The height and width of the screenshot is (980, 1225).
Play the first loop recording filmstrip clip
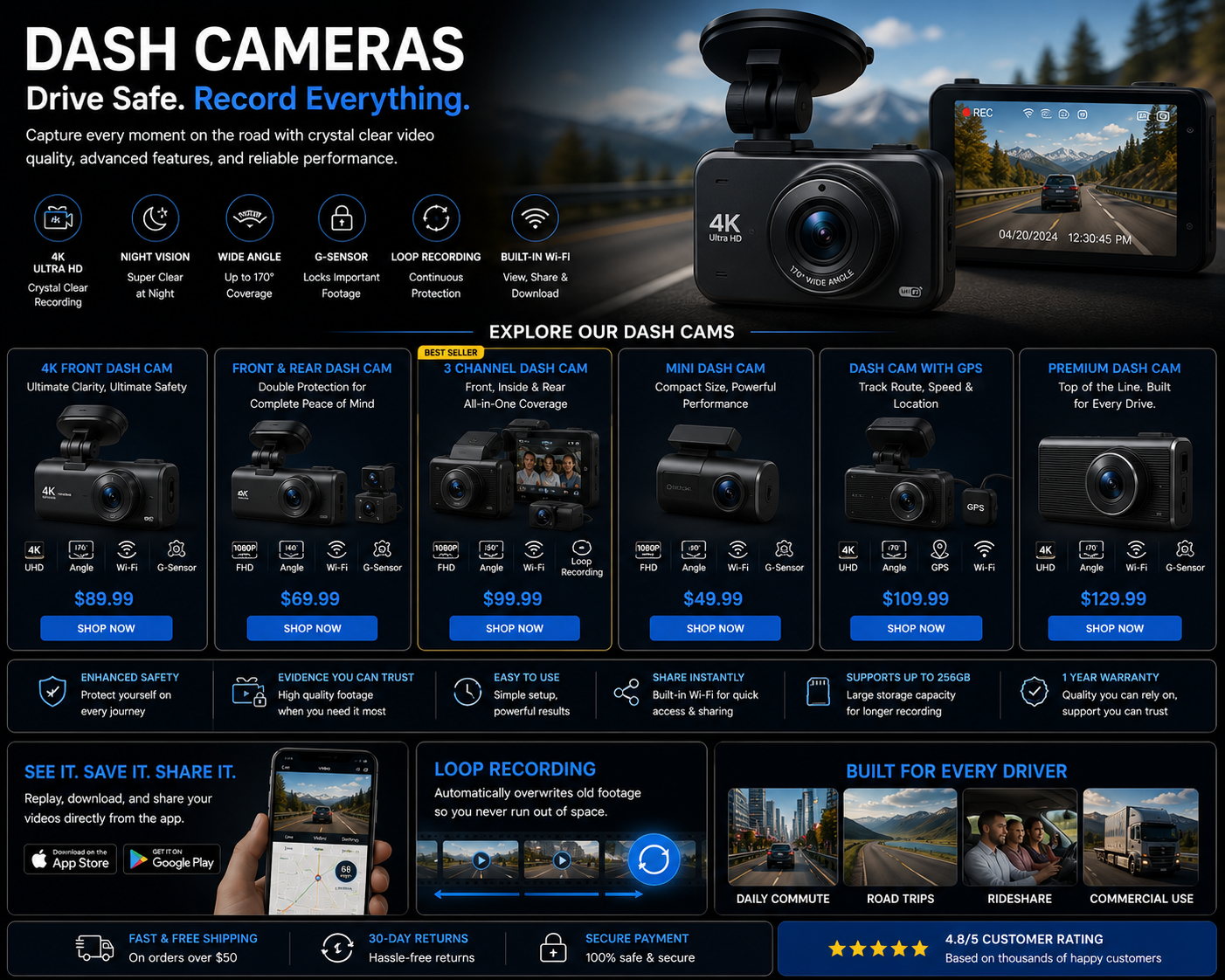[481, 860]
